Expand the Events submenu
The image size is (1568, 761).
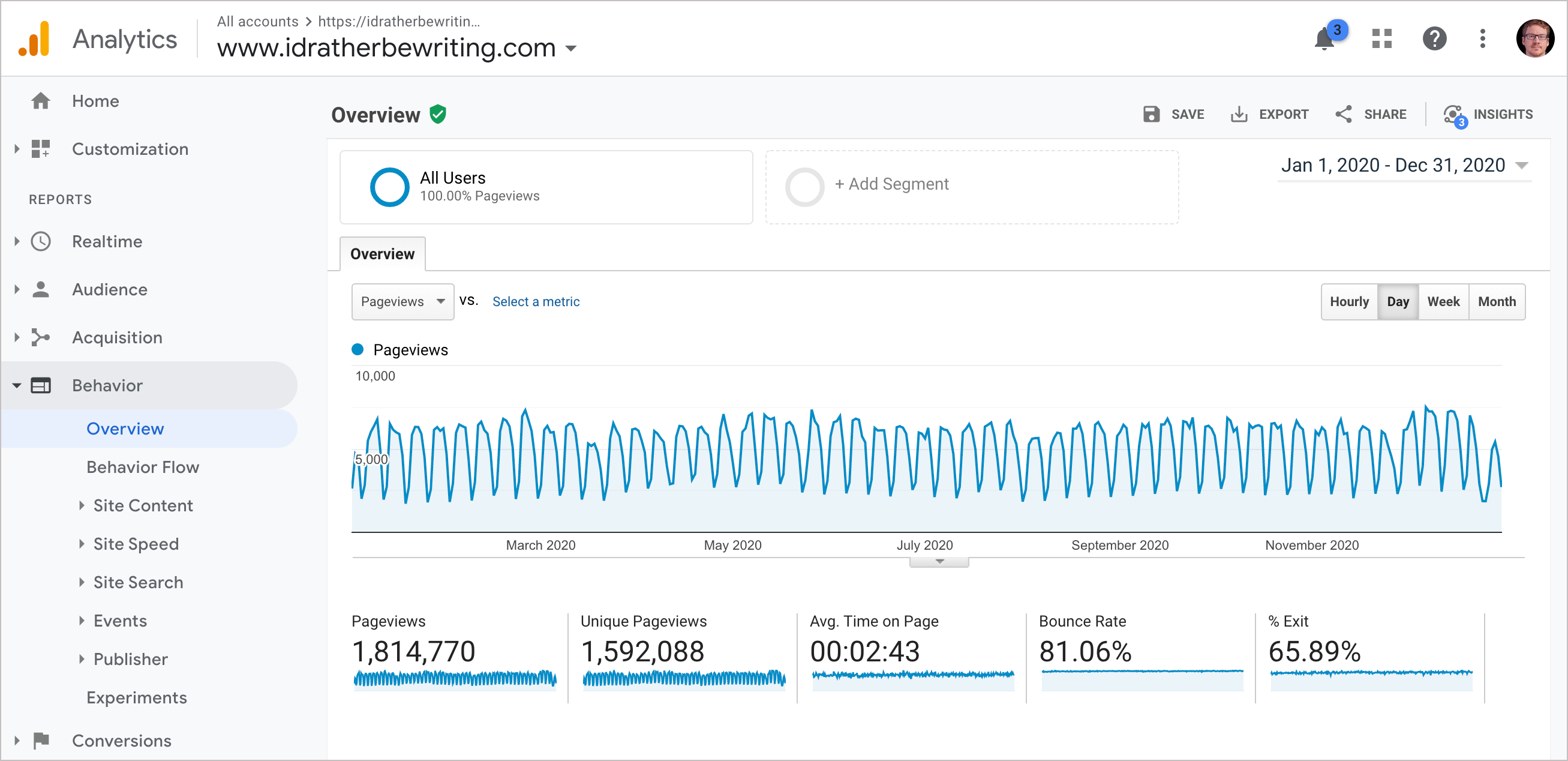(x=82, y=621)
